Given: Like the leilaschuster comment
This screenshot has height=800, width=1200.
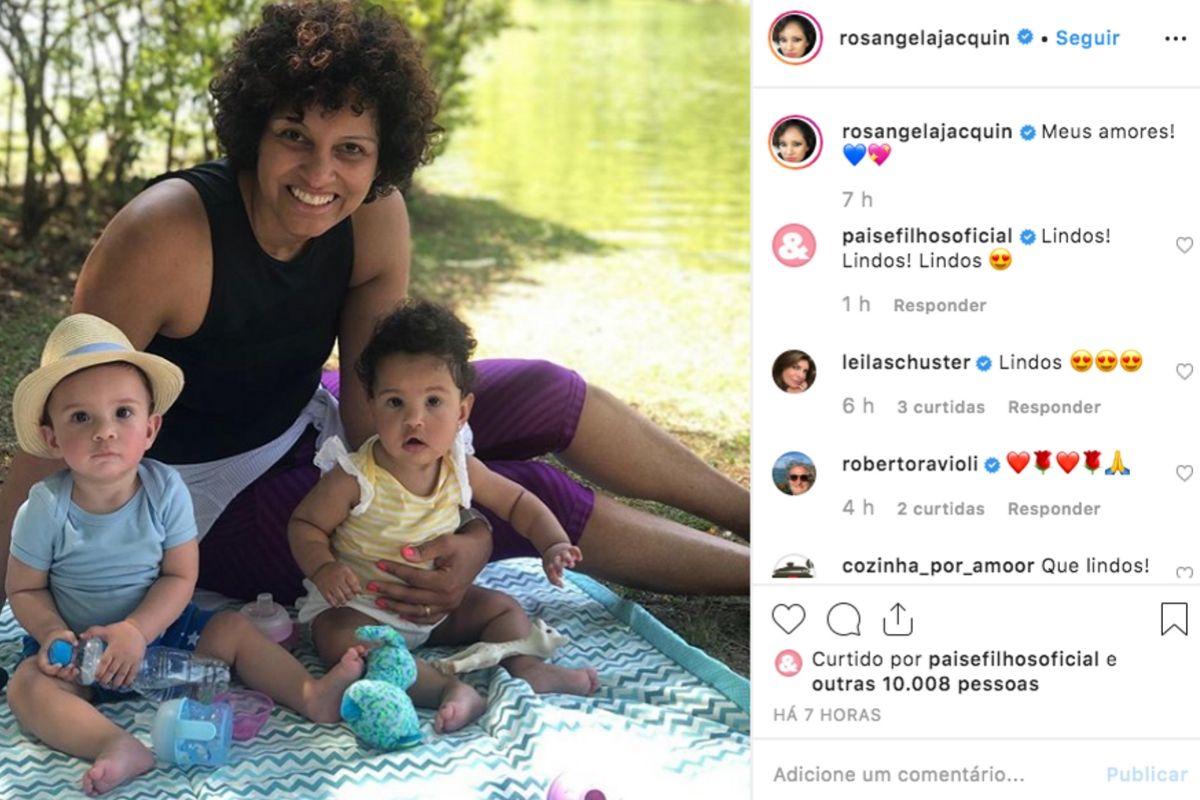Looking at the screenshot, I should tap(1184, 371).
